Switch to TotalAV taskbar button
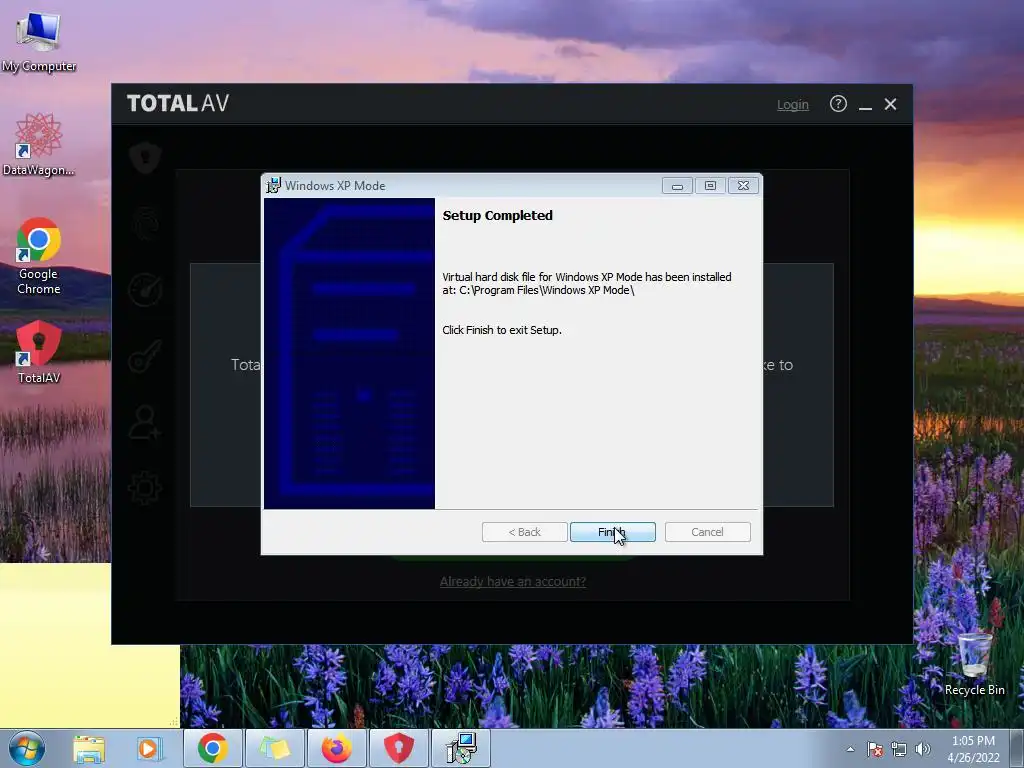Viewport: 1024px width, 768px height. click(x=399, y=748)
